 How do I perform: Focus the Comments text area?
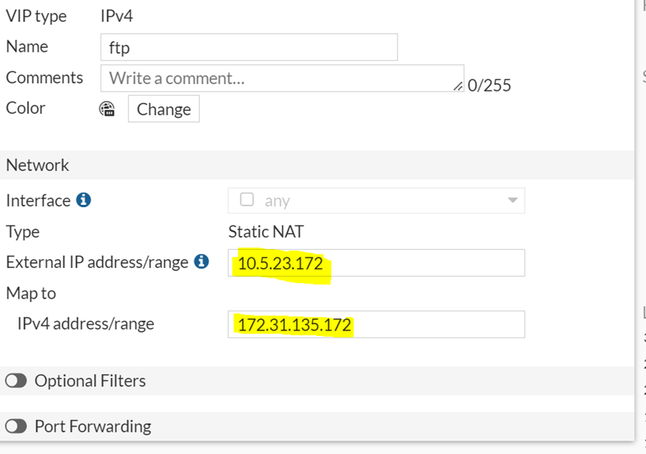pos(280,78)
